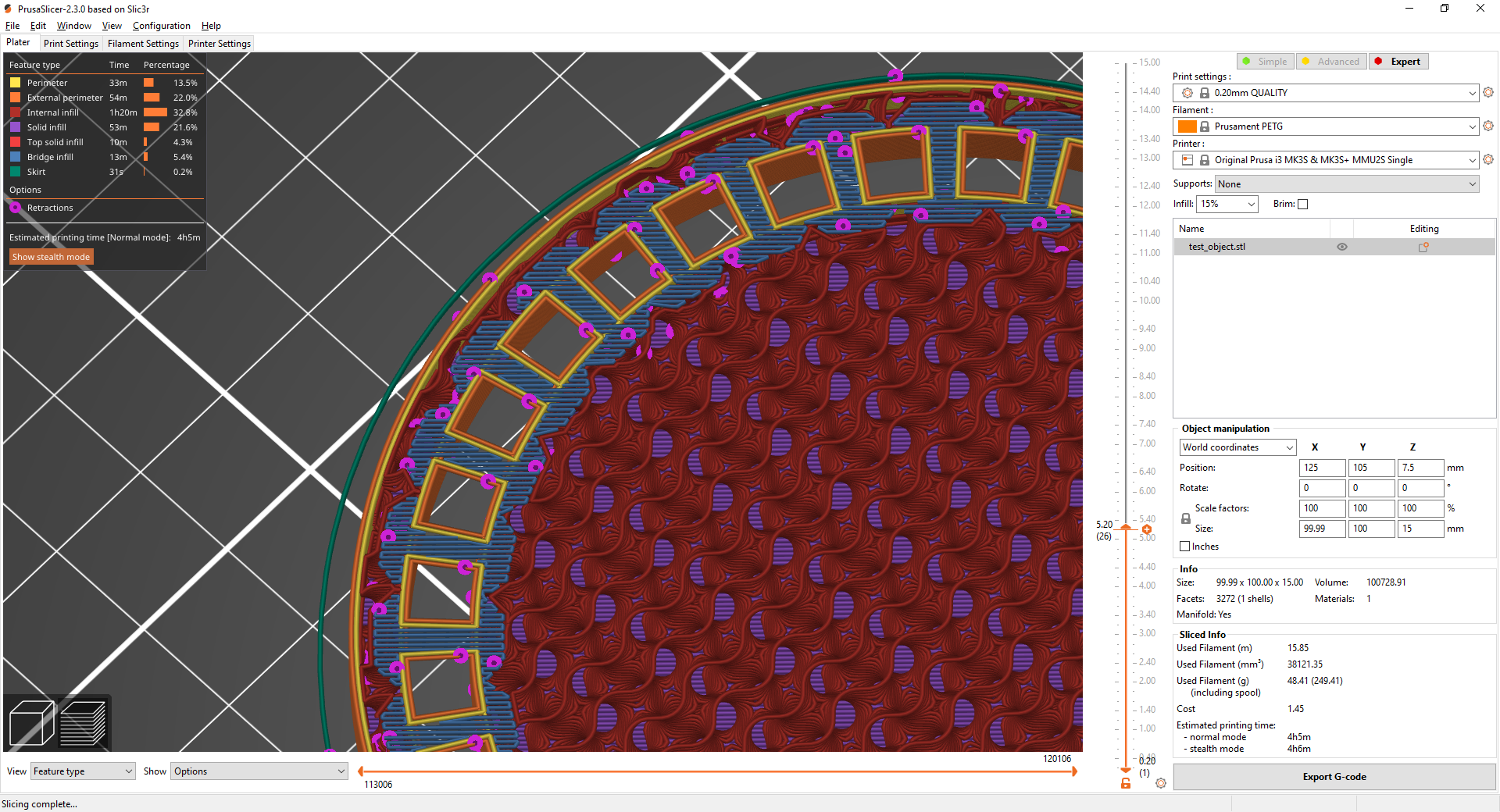
Task: Click editing icon for test_object.stl
Action: pos(1423,247)
